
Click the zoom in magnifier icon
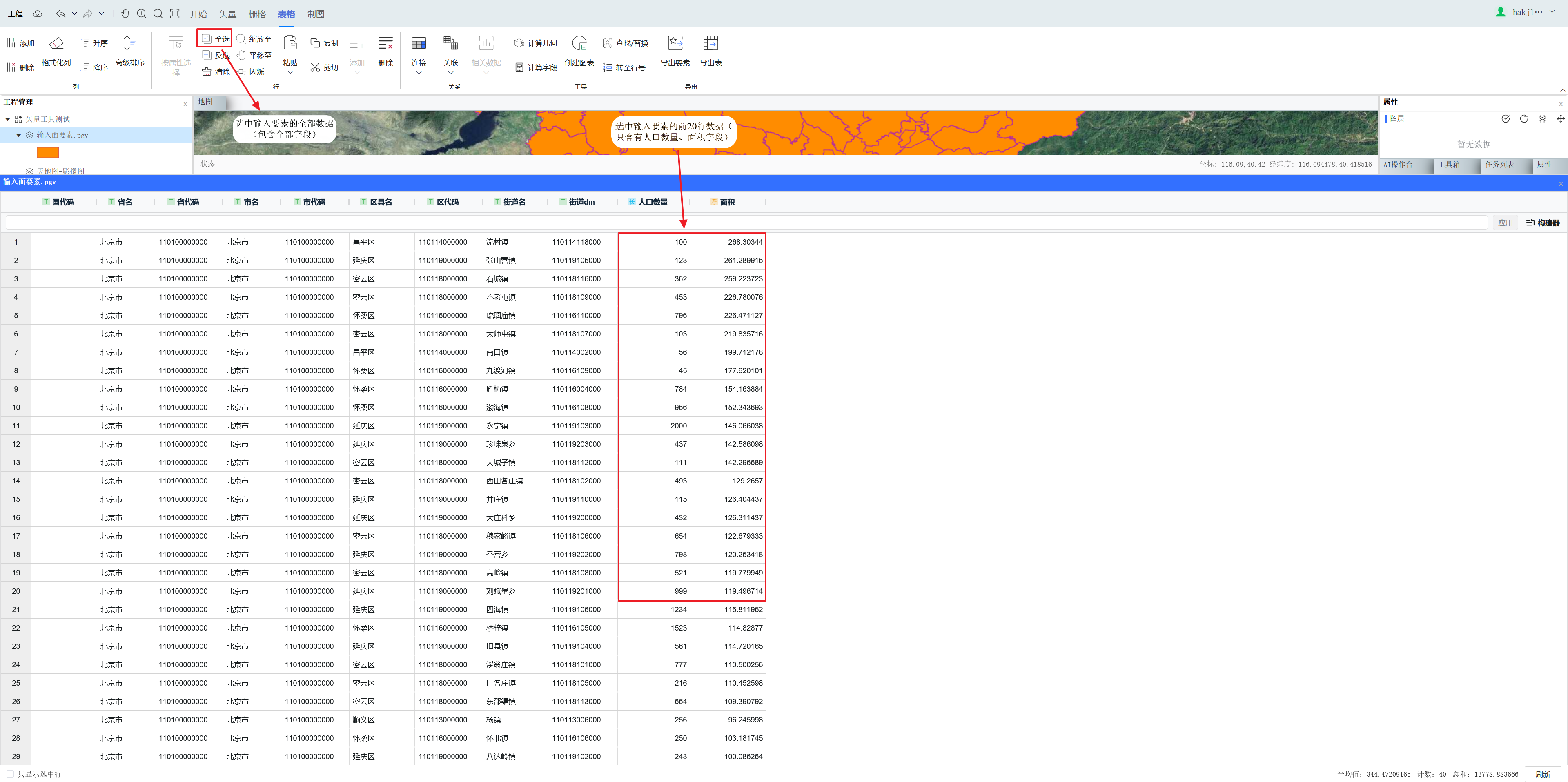tap(141, 13)
